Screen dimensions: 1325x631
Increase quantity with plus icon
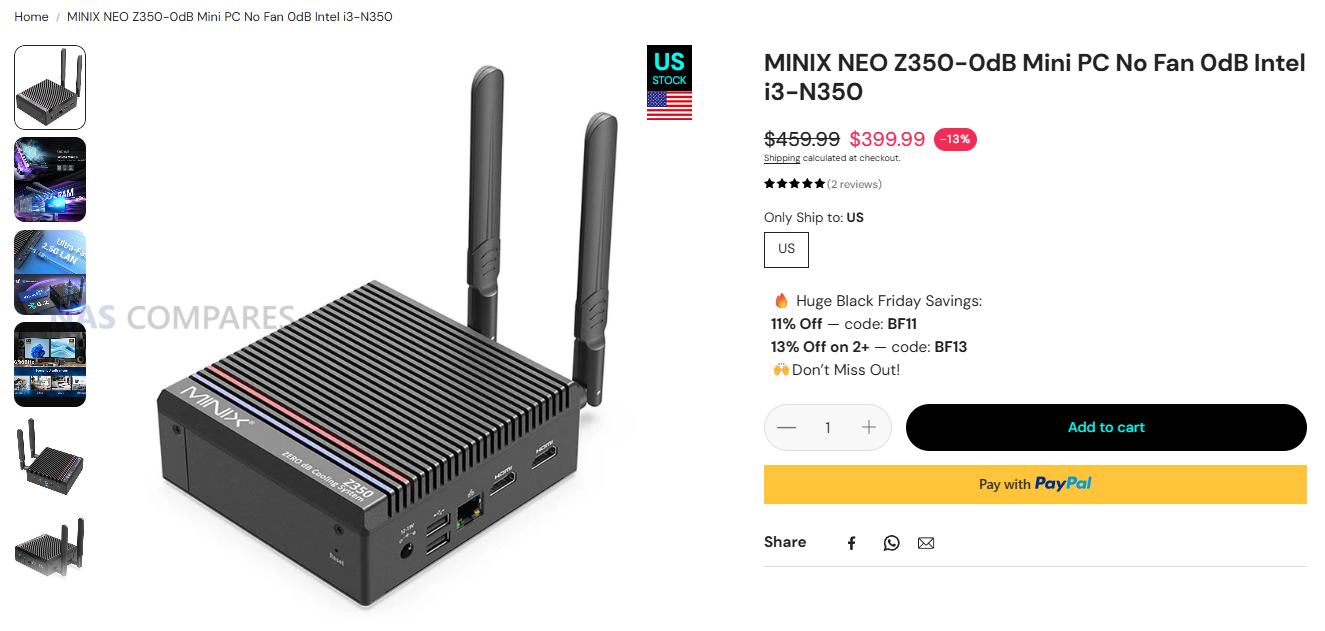point(869,428)
